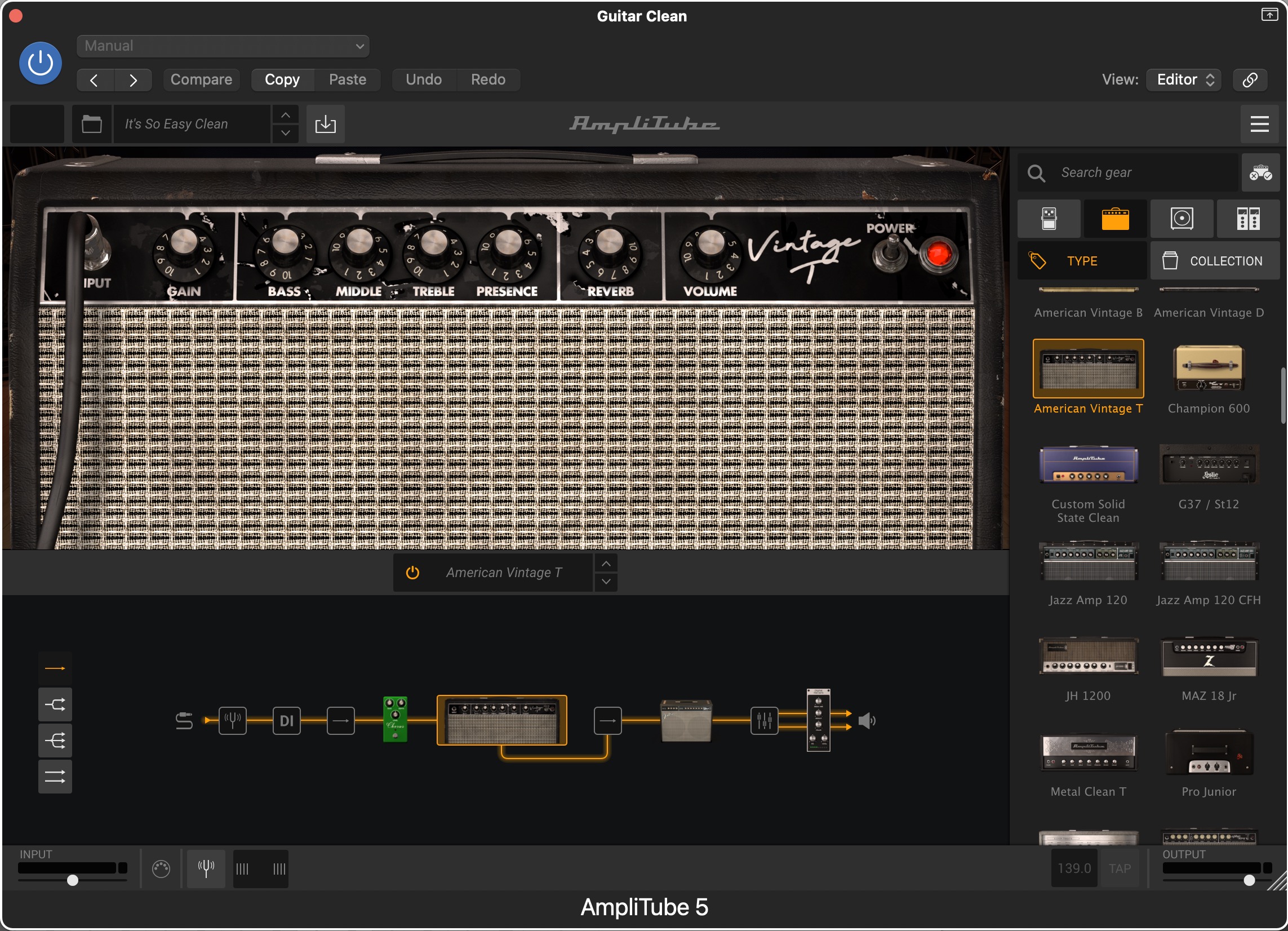The height and width of the screenshot is (931, 1288).
Task: Select the American Vintage T amp thumbnail
Action: click(x=1088, y=369)
